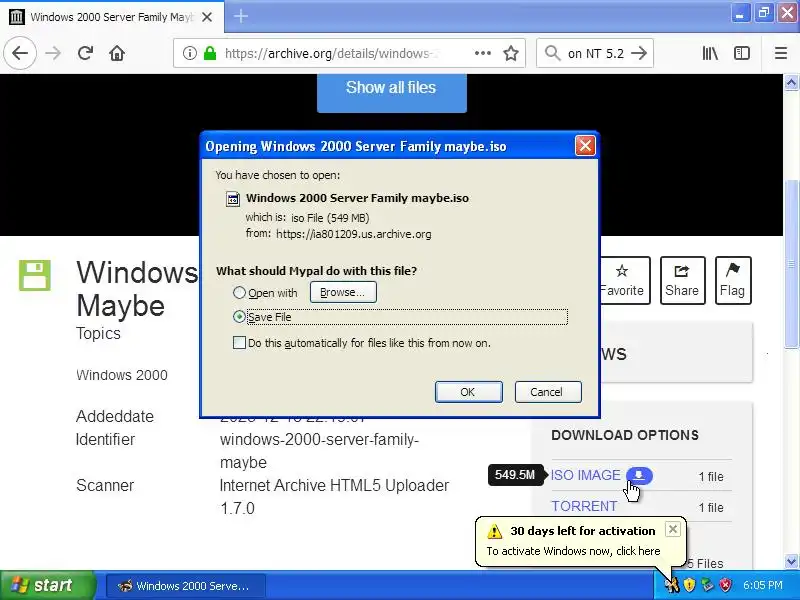
Task: Click the search magnifier icon
Action: [x=552, y=53]
